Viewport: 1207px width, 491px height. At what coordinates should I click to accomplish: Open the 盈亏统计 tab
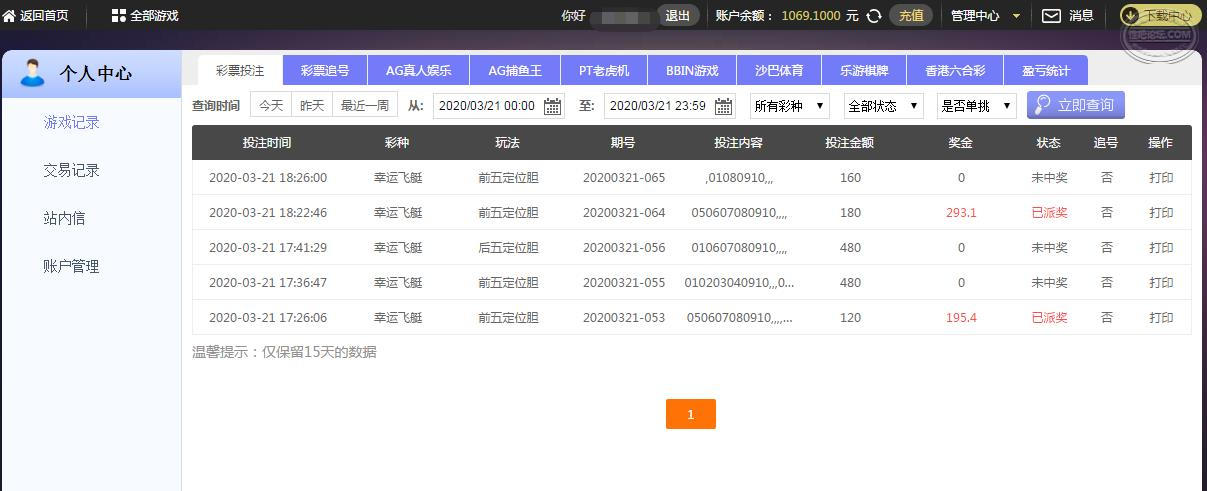pyautogui.click(x=1046, y=71)
